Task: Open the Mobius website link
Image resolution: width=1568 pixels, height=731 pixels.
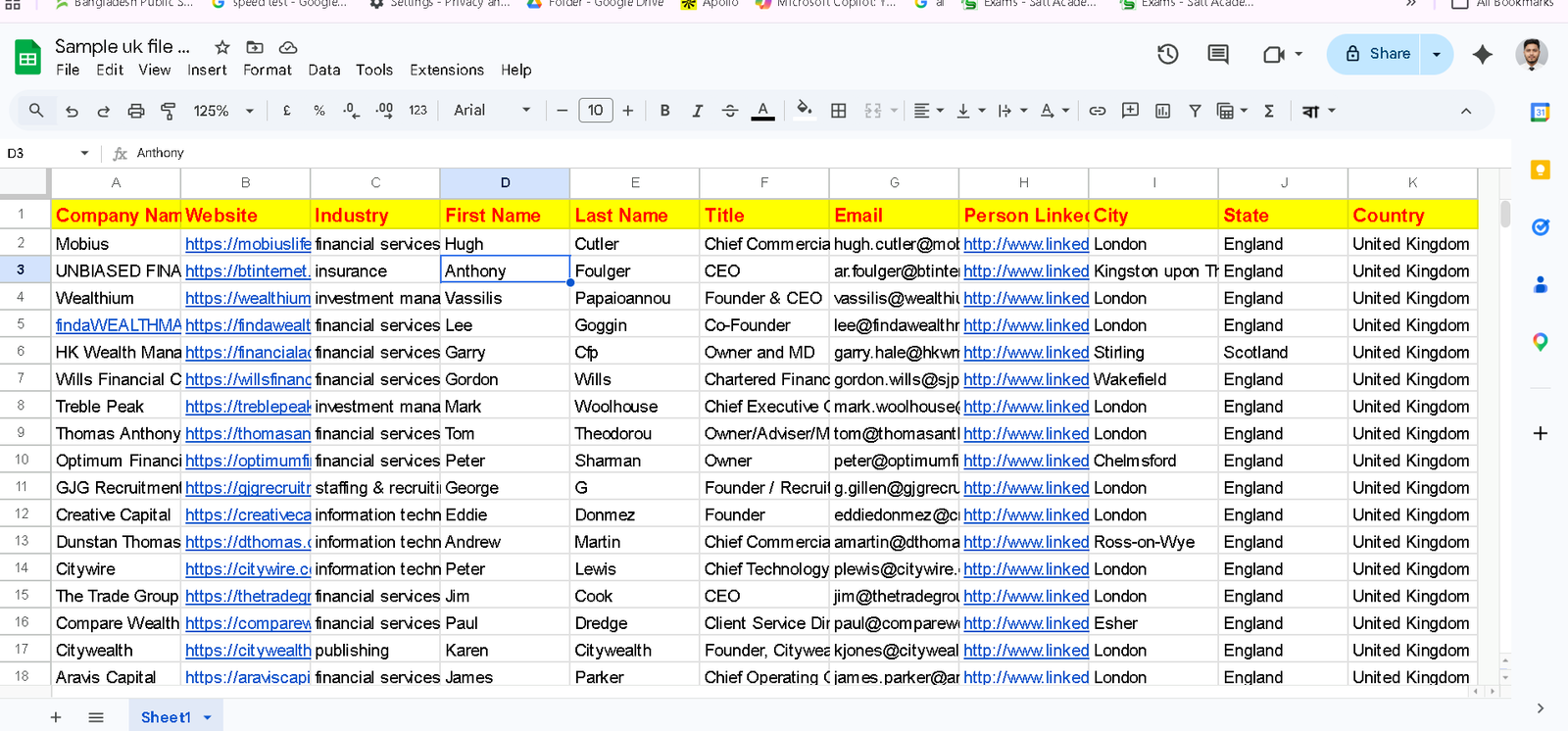Action: (248, 244)
